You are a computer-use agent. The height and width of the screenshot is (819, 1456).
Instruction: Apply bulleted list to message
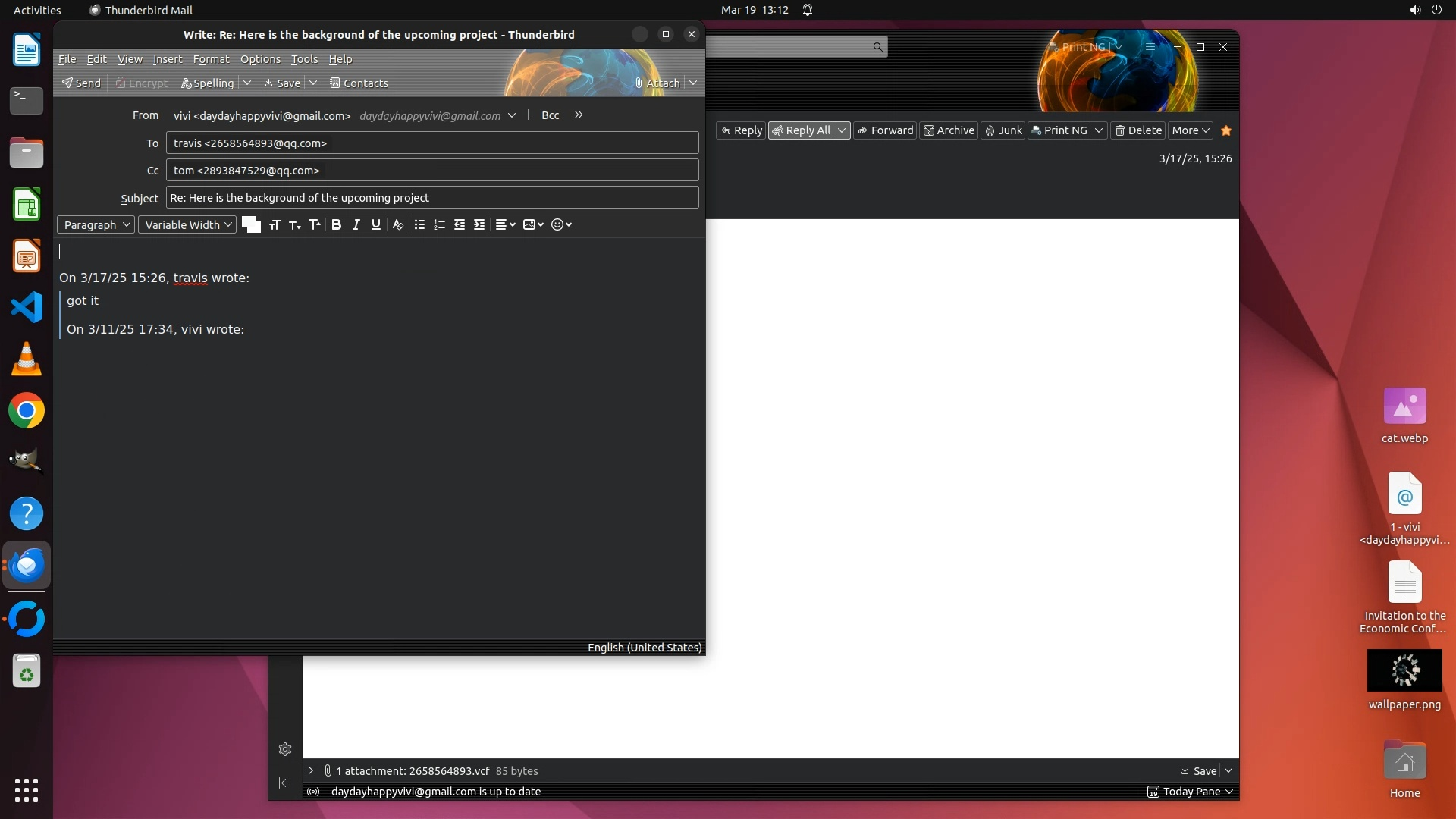click(419, 224)
